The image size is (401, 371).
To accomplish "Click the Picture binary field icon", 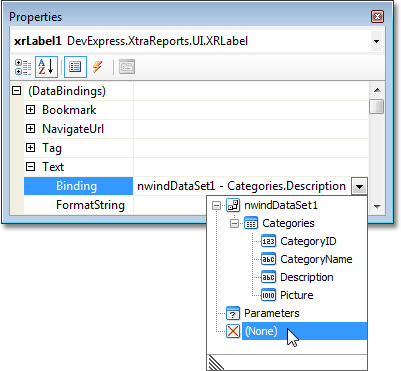I will pyautogui.click(x=269, y=295).
